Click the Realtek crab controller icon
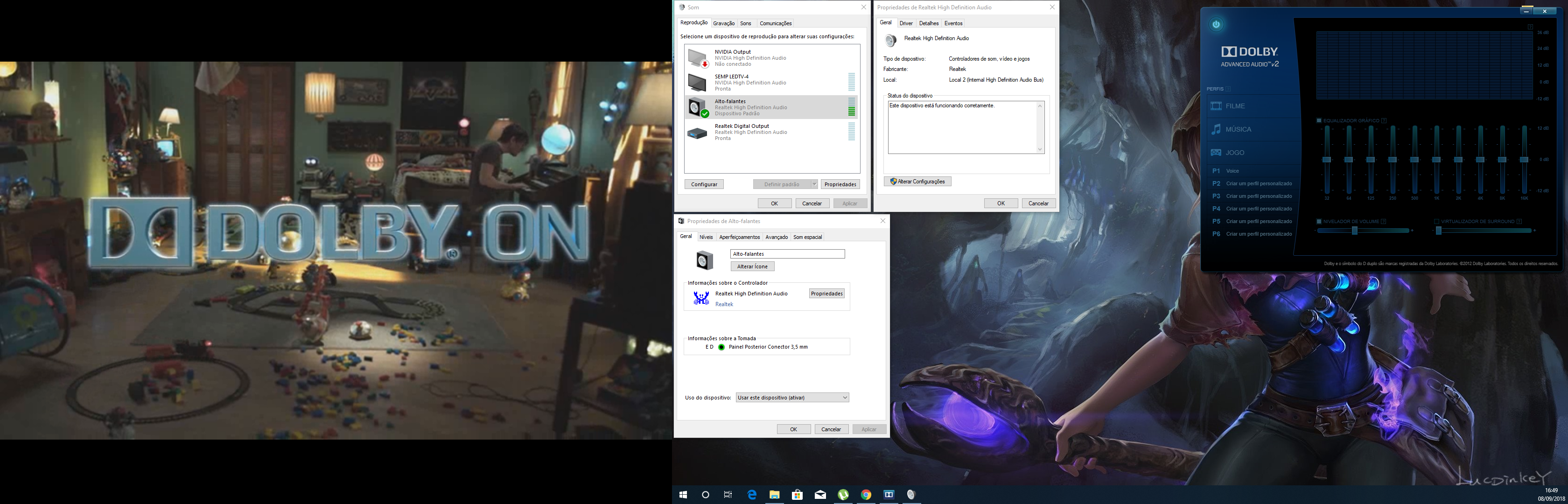 [x=701, y=298]
